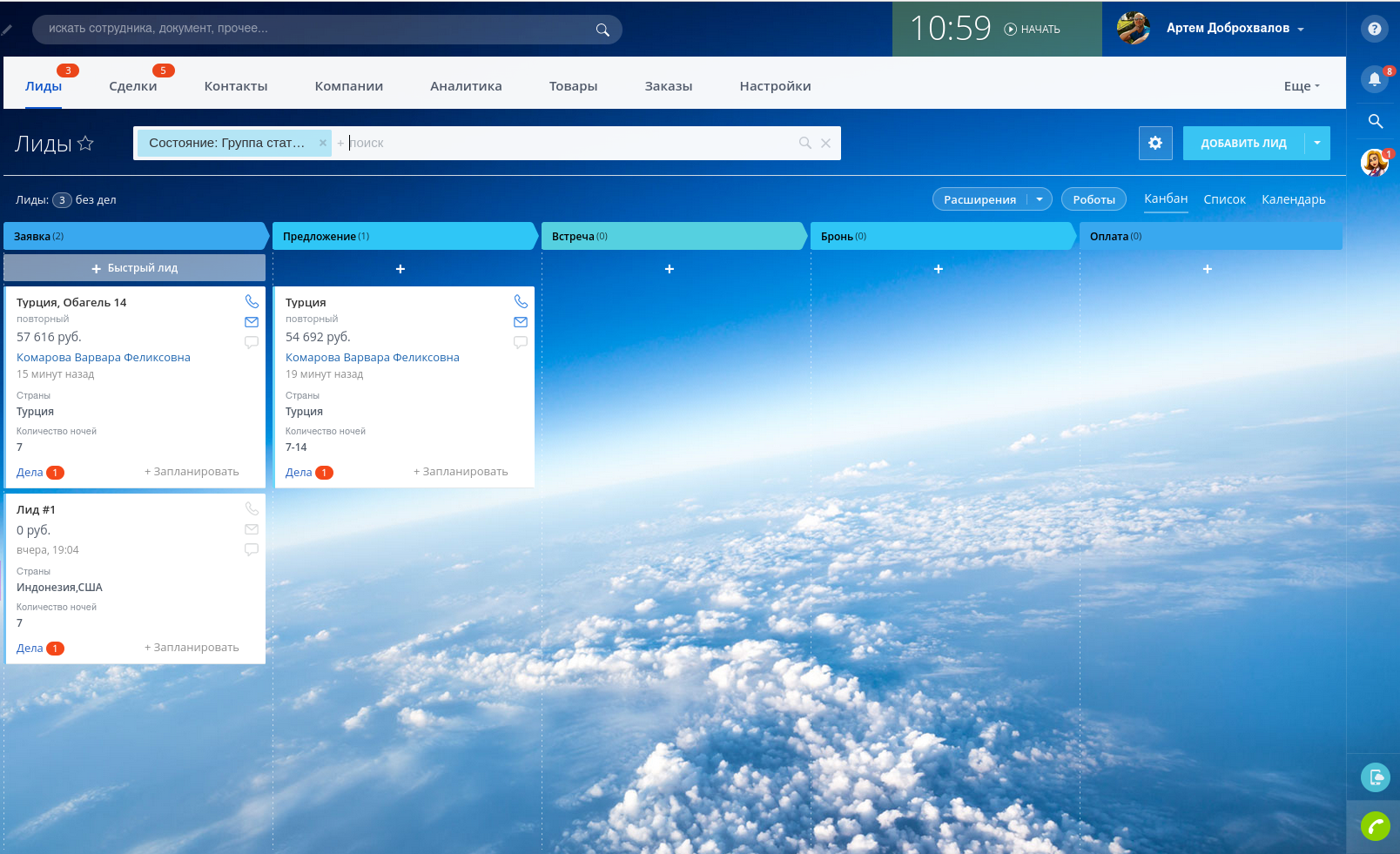This screenshot has width=1400, height=854.
Task: Add lead in Предложение column plus
Action: pos(400,269)
